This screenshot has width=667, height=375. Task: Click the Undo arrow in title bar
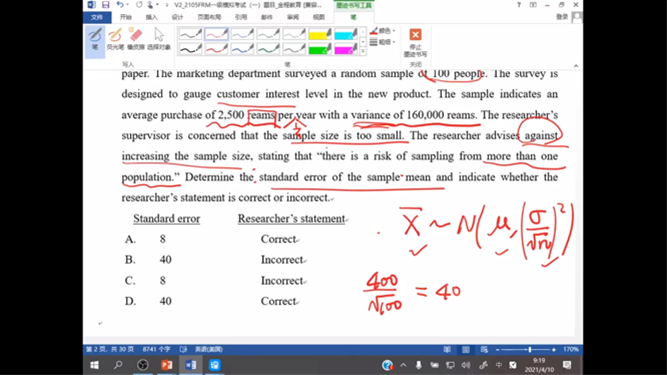120,5
